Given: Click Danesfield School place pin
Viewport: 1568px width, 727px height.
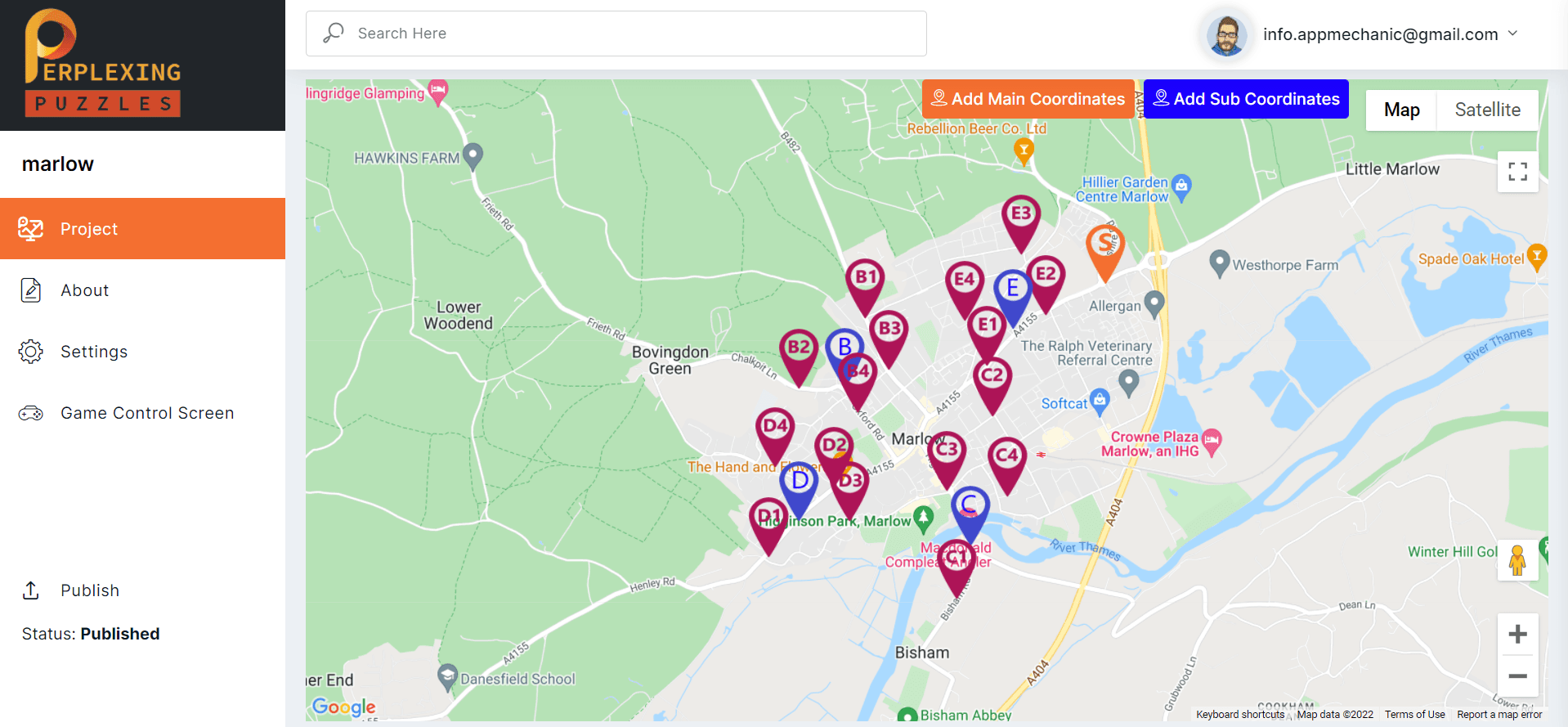Looking at the screenshot, I should click(447, 677).
